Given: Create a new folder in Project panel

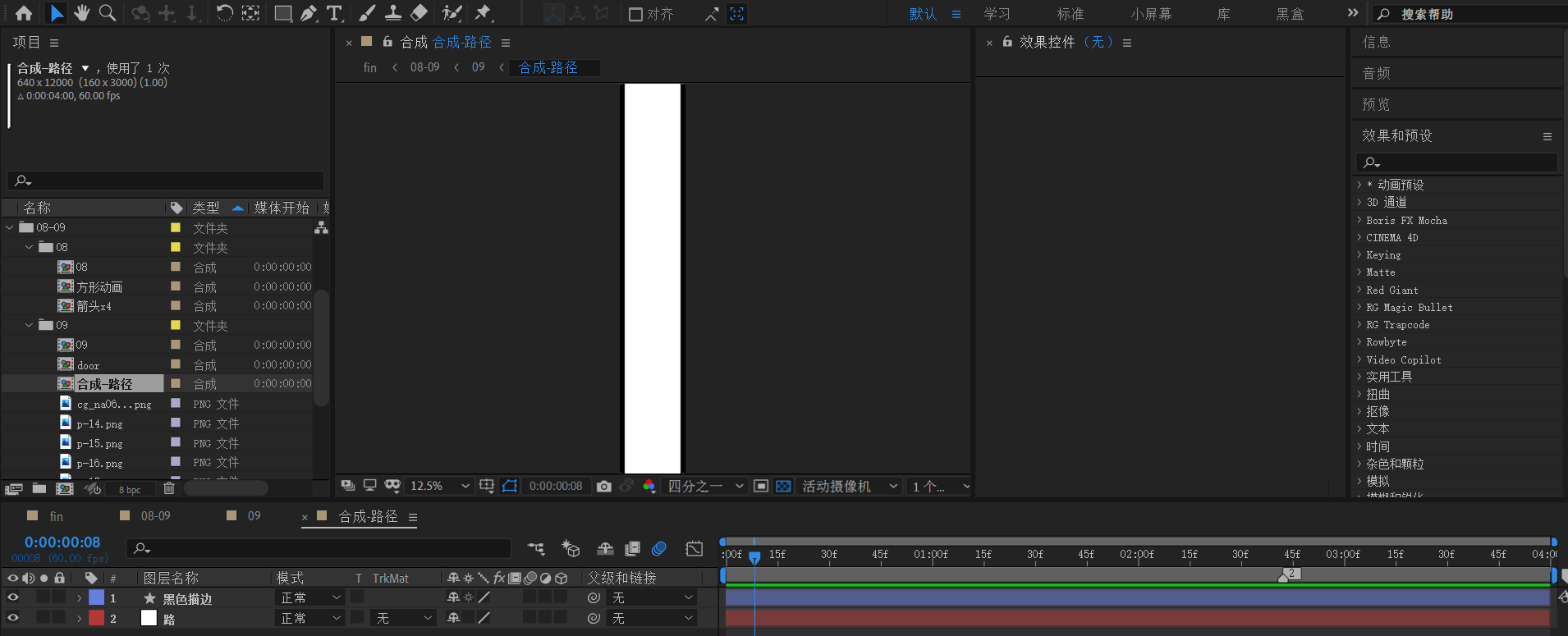Looking at the screenshot, I should 39,488.
